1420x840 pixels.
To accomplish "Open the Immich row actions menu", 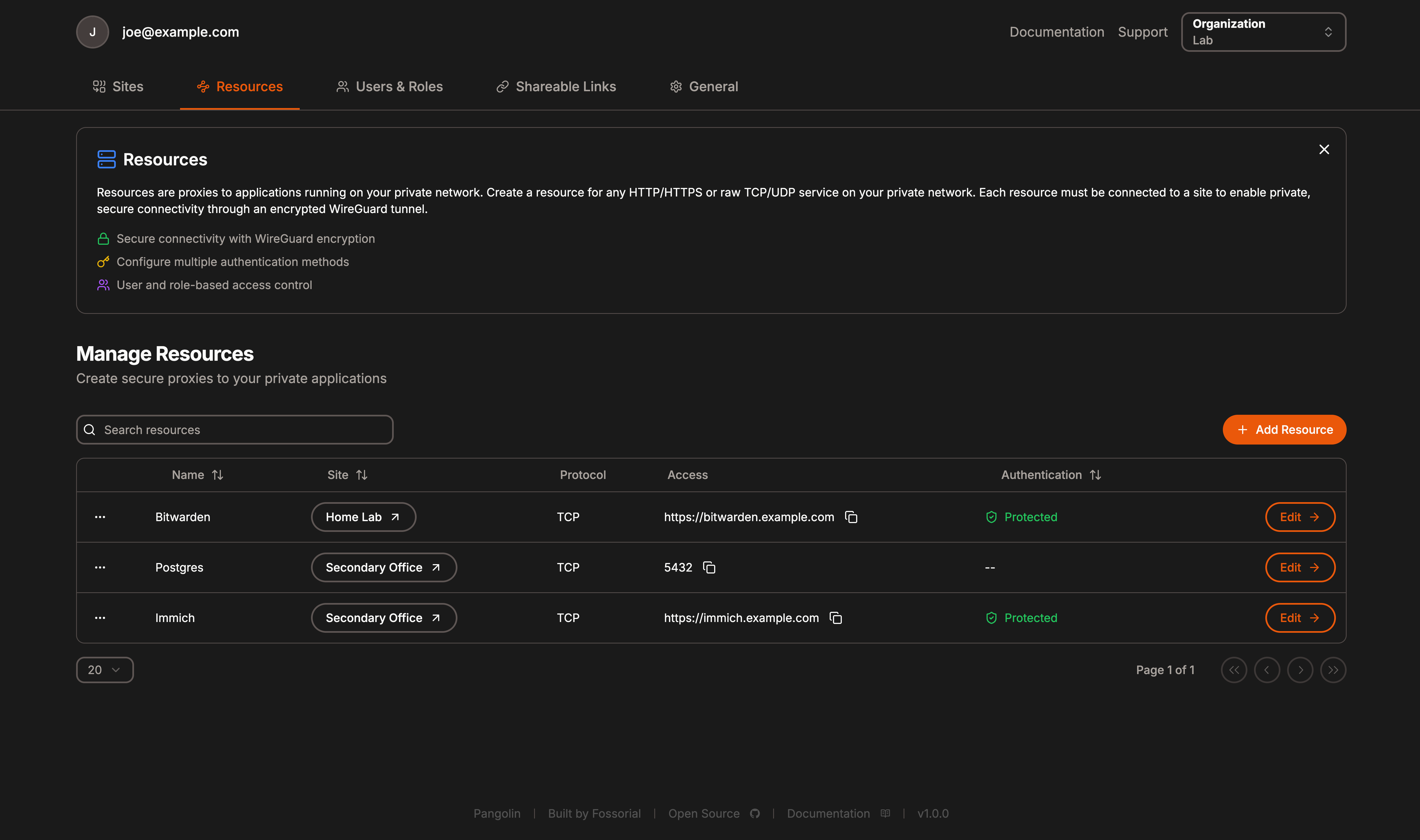I will (x=100, y=618).
